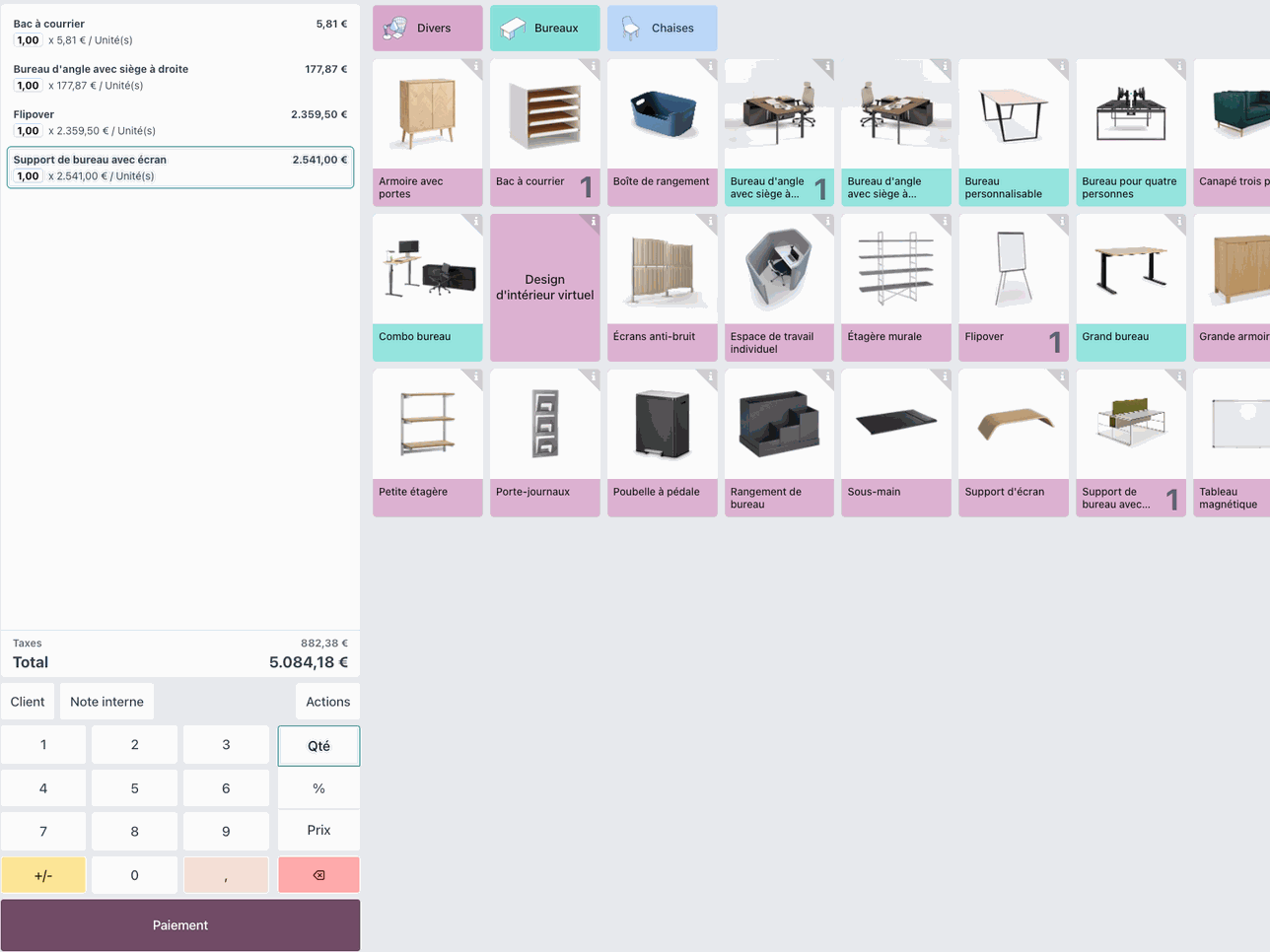Open info icon on Flipover product card
The width and height of the screenshot is (1270, 952).
pyautogui.click(x=1061, y=222)
